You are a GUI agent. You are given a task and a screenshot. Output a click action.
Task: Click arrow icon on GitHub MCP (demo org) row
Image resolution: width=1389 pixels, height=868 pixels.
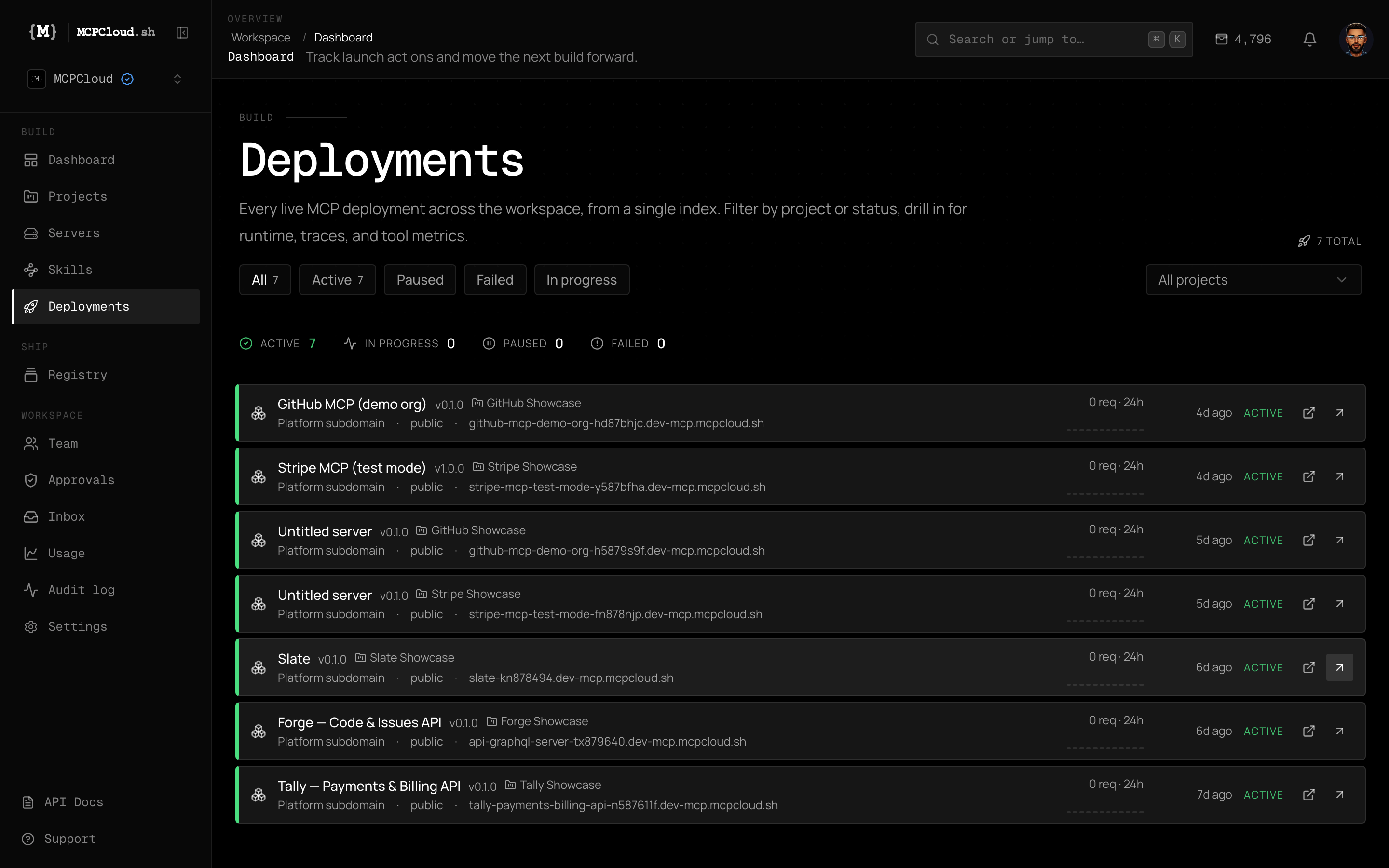tap(1340, 413)
